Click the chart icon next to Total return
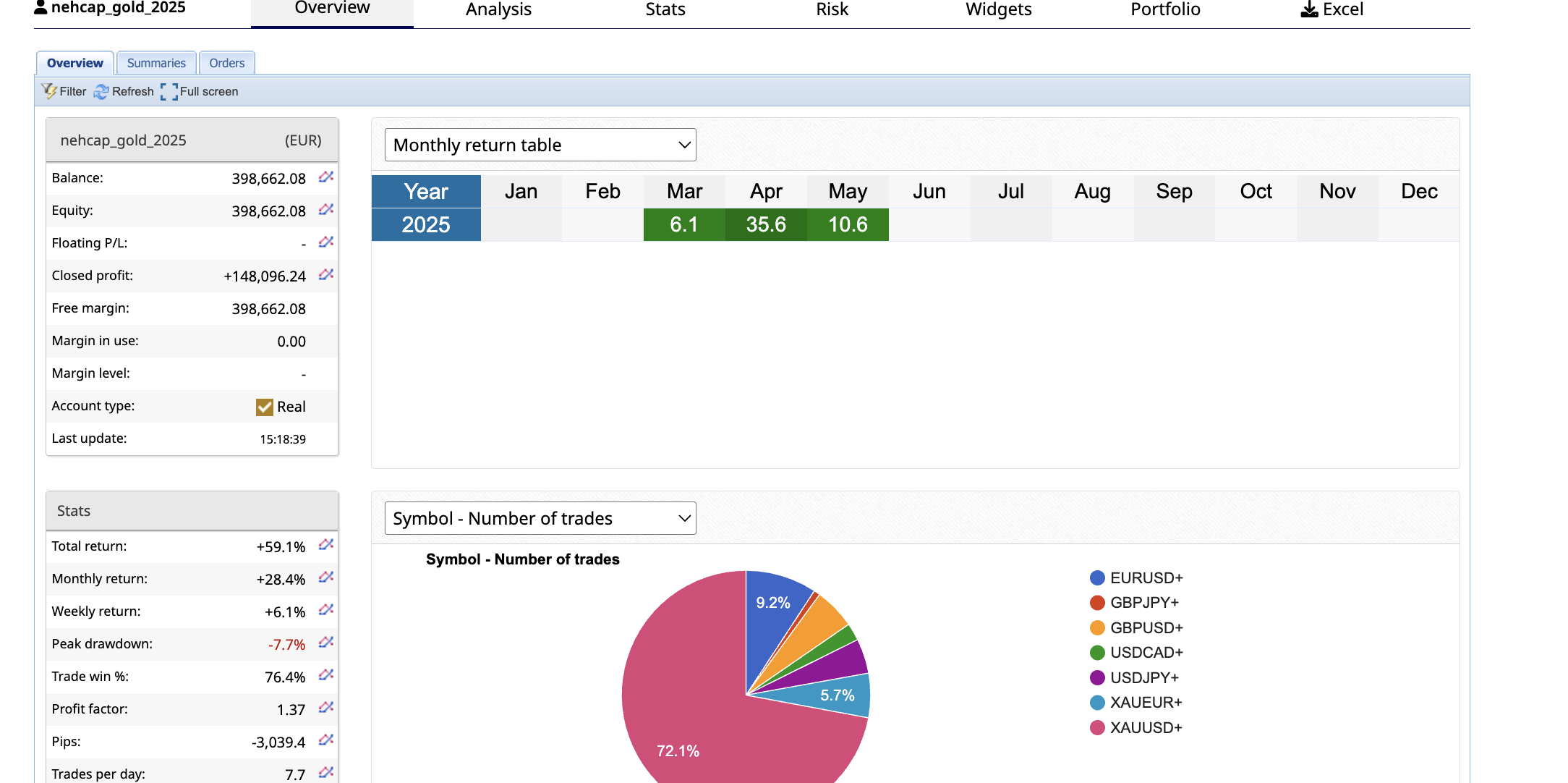The height and width of the screenshot is (783, 1568). pos(326,545)
